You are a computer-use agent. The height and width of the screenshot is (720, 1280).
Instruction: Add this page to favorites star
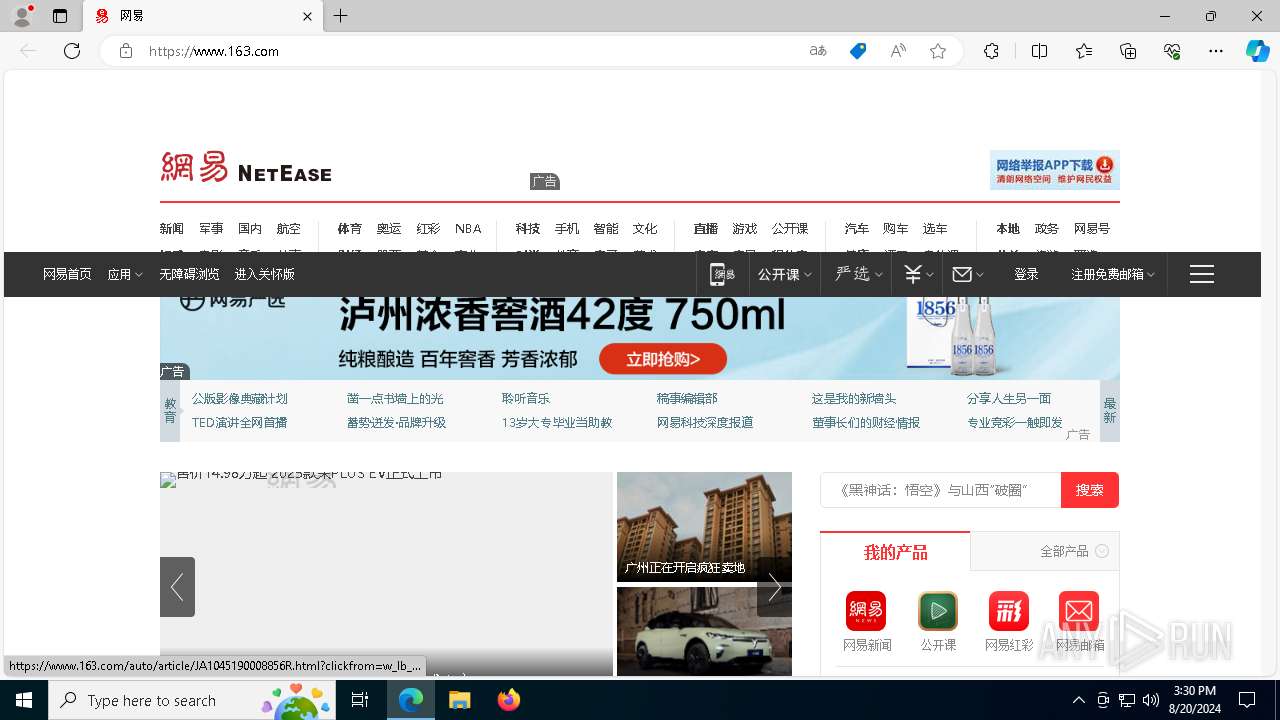[938, 51]
